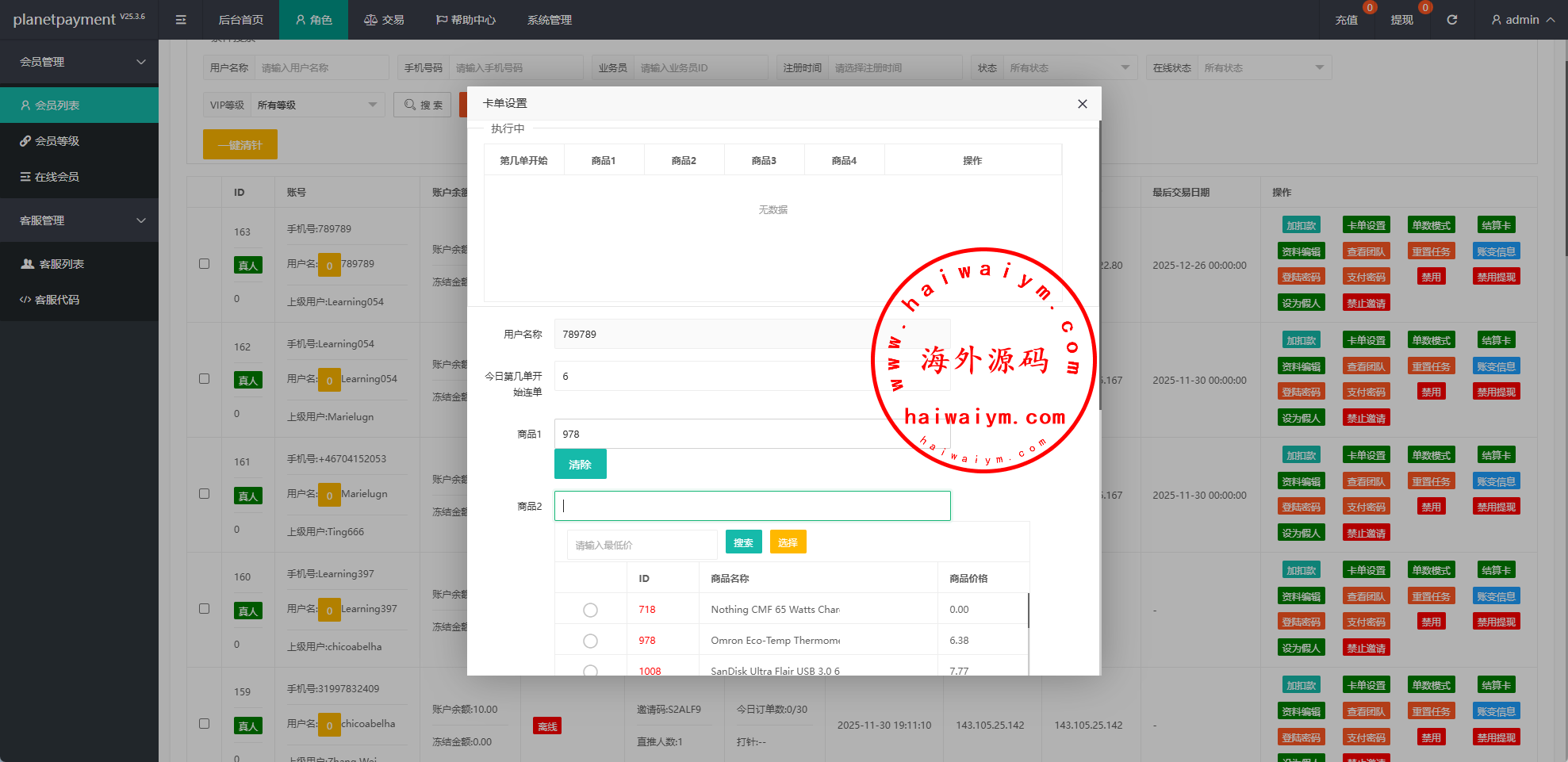The width and height of the screenshot is (1568, 762).
Task: Open the 帮助中心 top menu
Action: click(x=466, y=20)
